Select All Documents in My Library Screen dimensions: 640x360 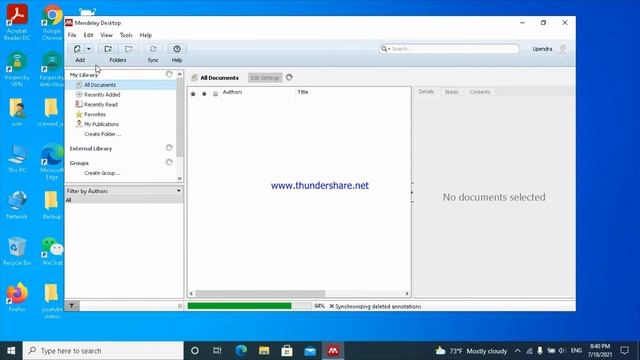(x=100, y=85)
